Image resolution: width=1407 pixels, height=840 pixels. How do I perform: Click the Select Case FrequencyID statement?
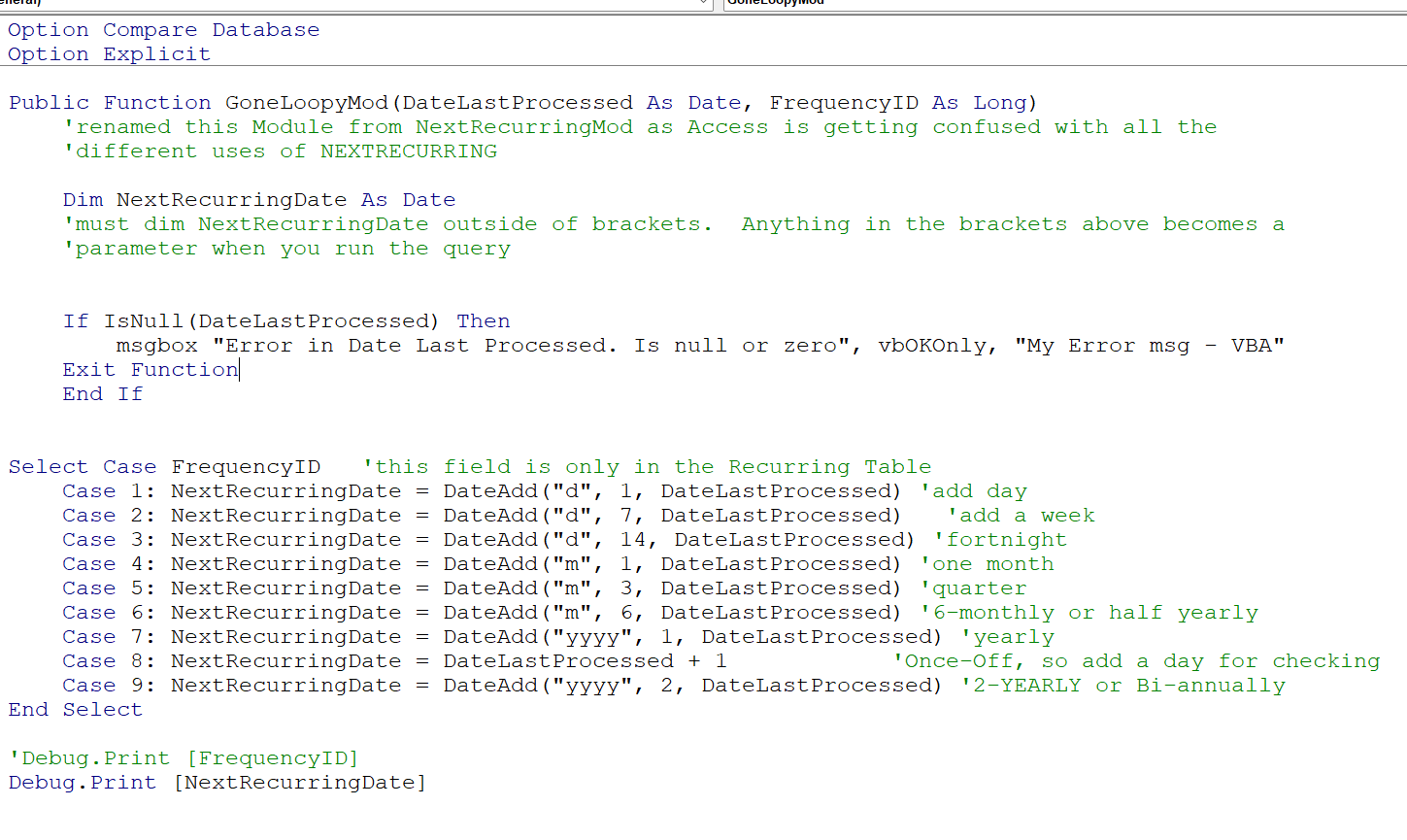(x=164, y=467)
